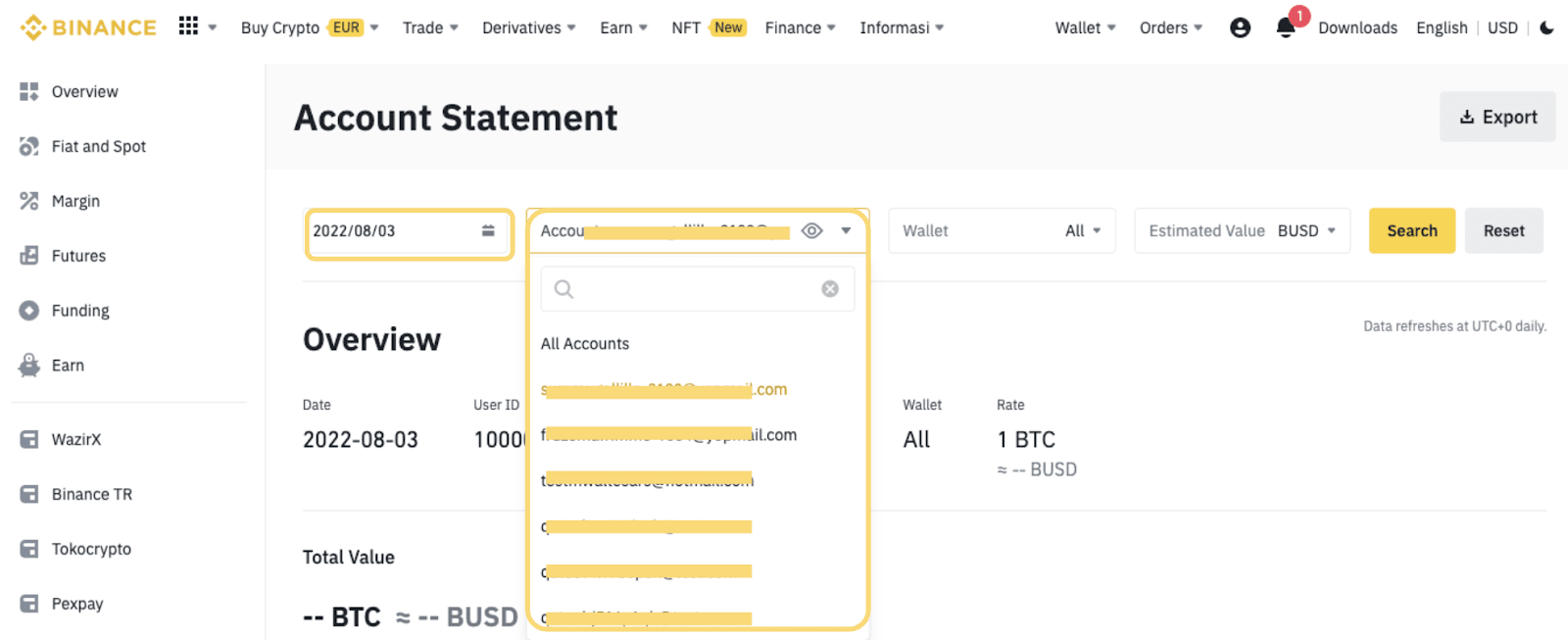Open the Derivatives menu
1568x640 pixels.
528,27
